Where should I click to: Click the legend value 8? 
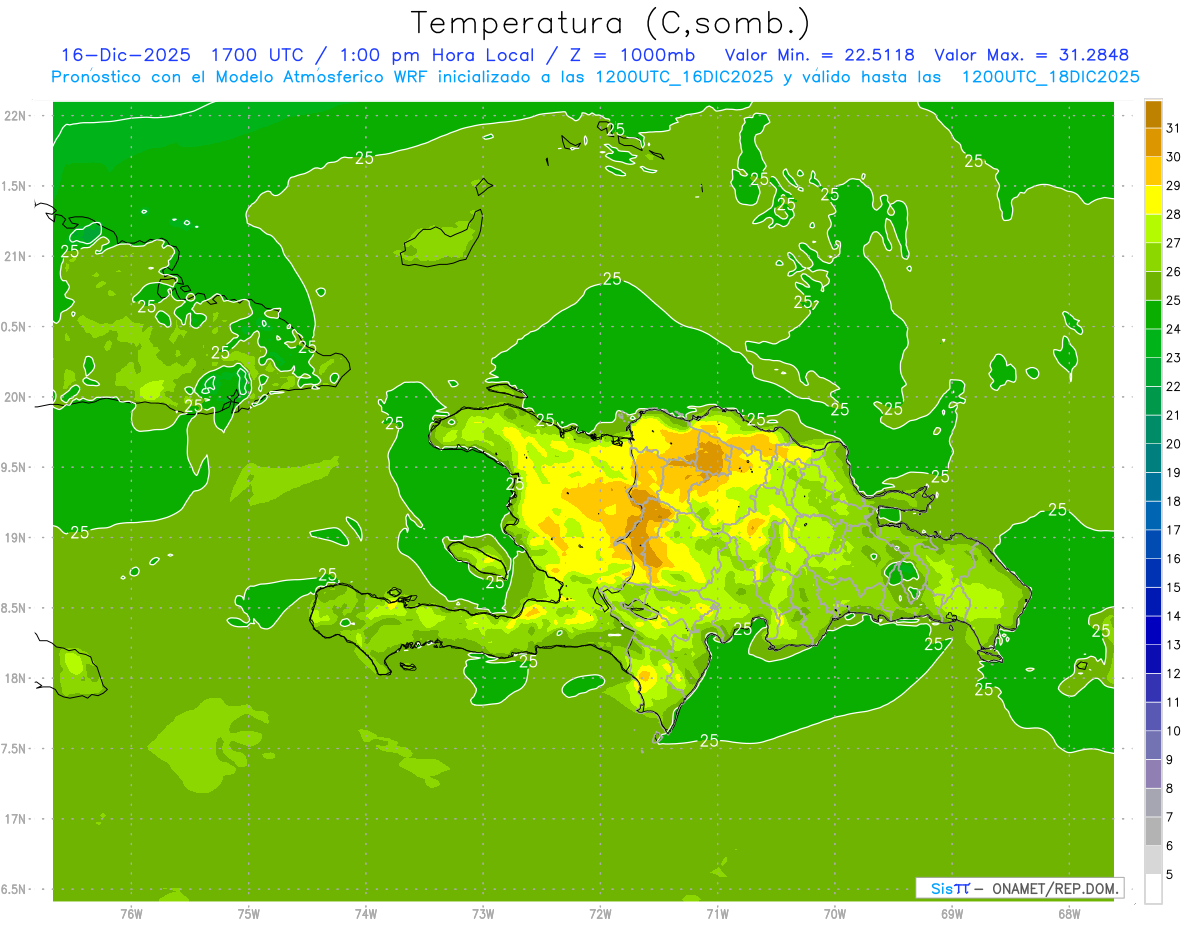click(x=1170, y=788)
